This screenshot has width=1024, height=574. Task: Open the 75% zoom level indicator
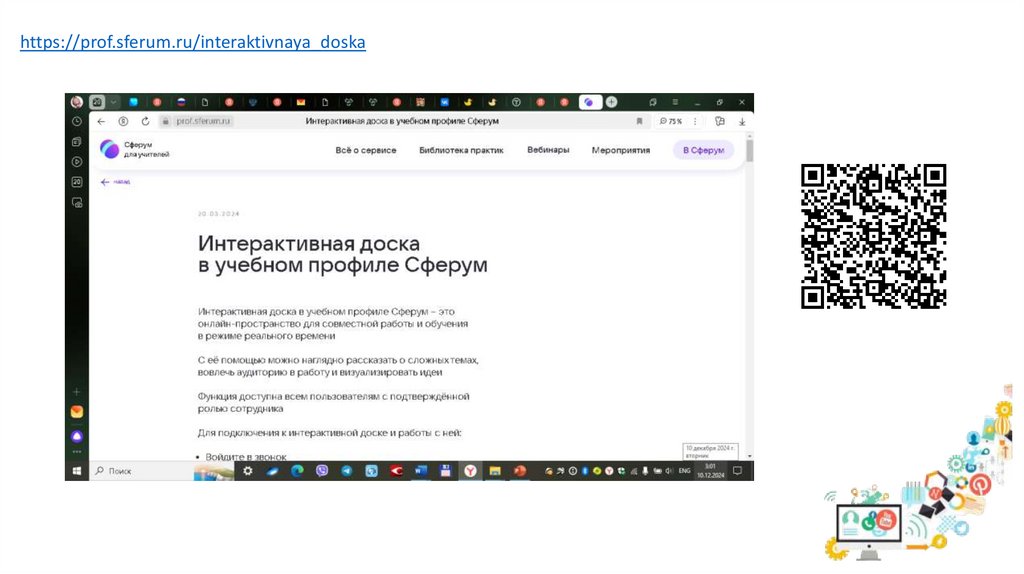(x=670, y=121)
